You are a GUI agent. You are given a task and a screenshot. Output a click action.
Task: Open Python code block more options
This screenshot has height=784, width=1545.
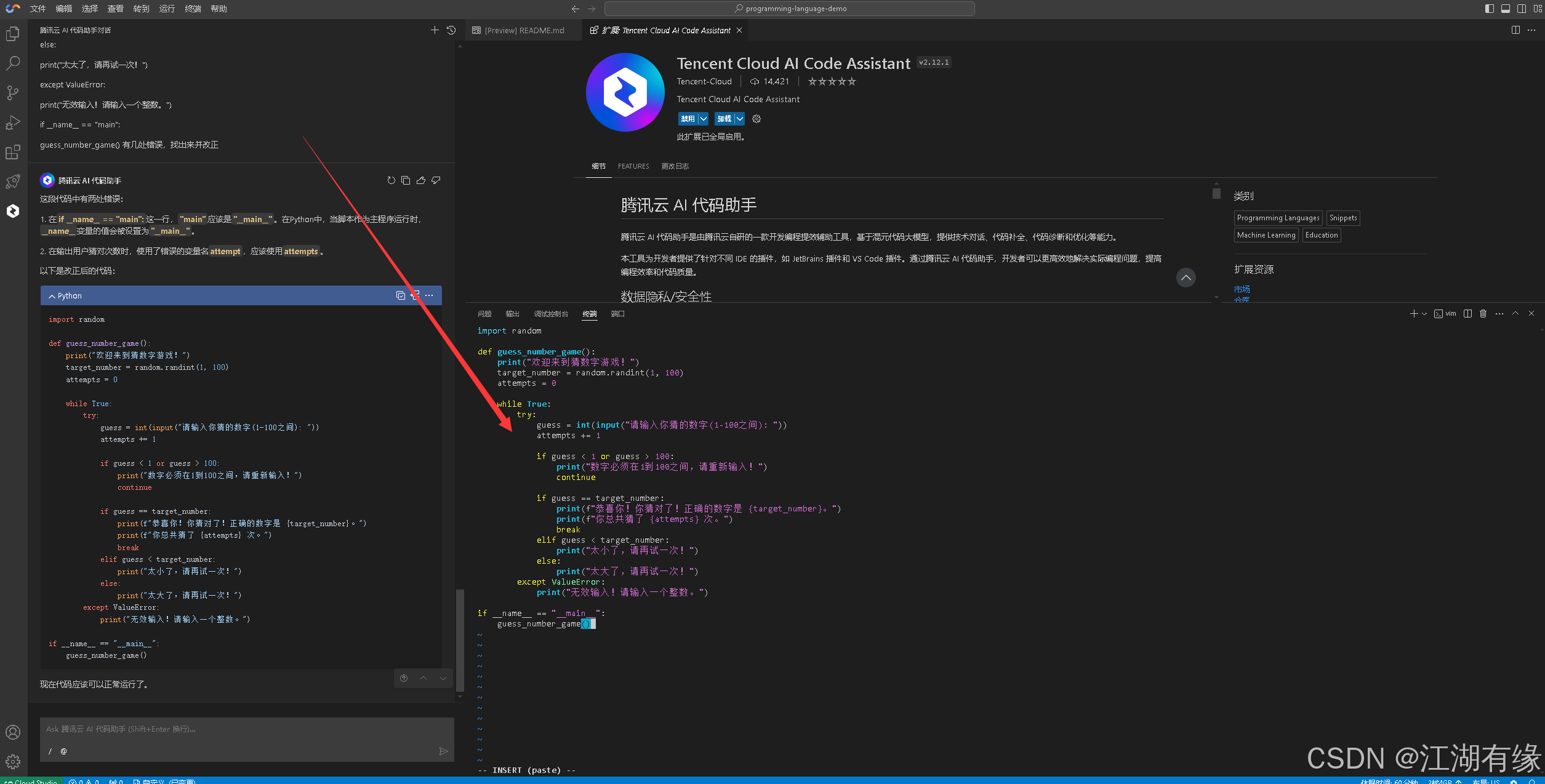click(x=429, y=295)
